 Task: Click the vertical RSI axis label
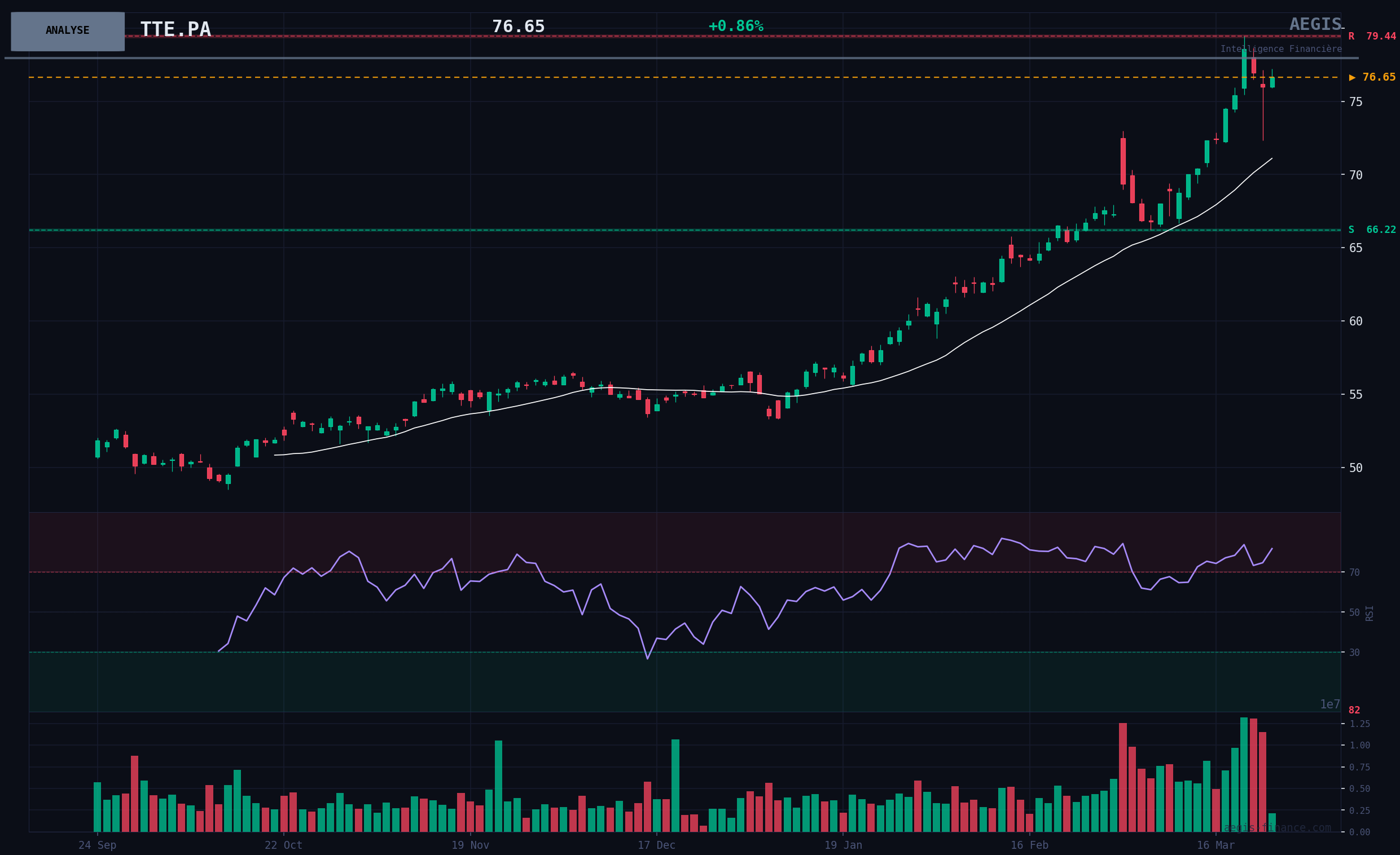(x=1370, y=613)
